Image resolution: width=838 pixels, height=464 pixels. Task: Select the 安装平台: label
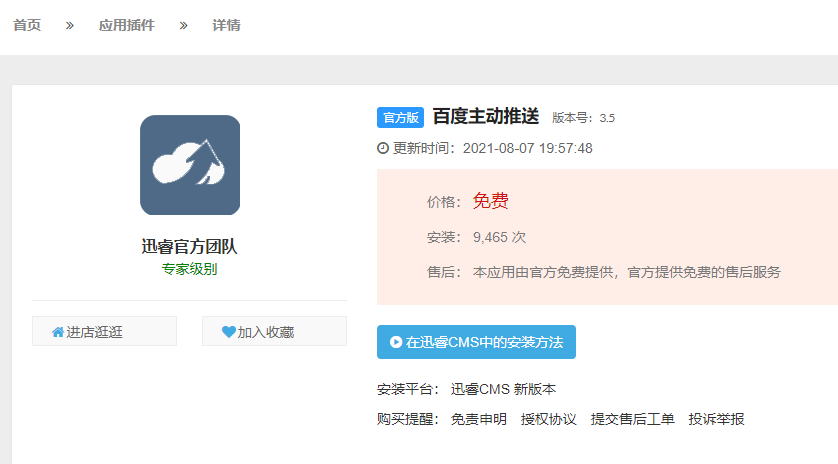click(x=408, y=389)
